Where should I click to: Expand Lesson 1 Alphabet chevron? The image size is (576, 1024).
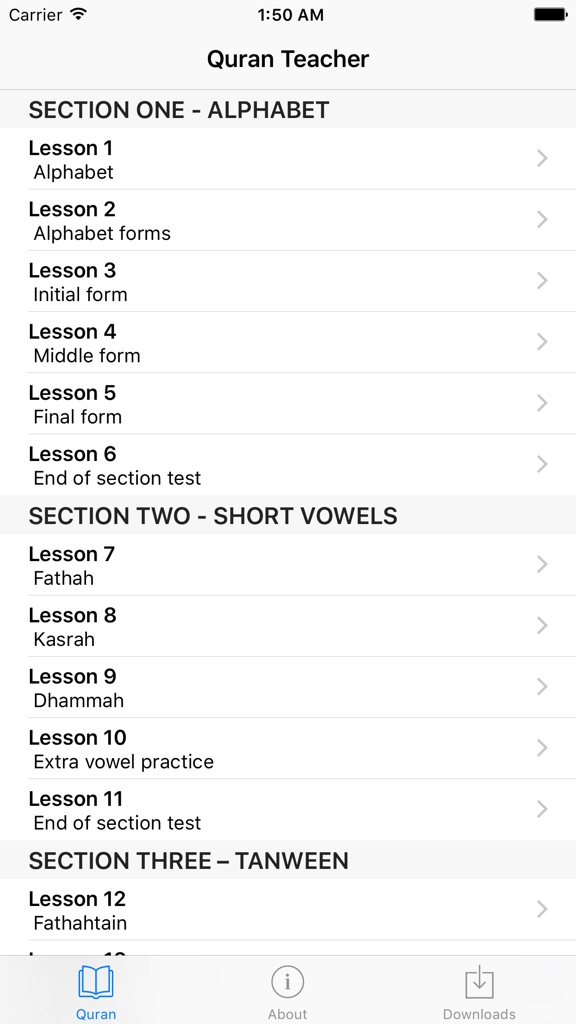(x=541, y=158)
